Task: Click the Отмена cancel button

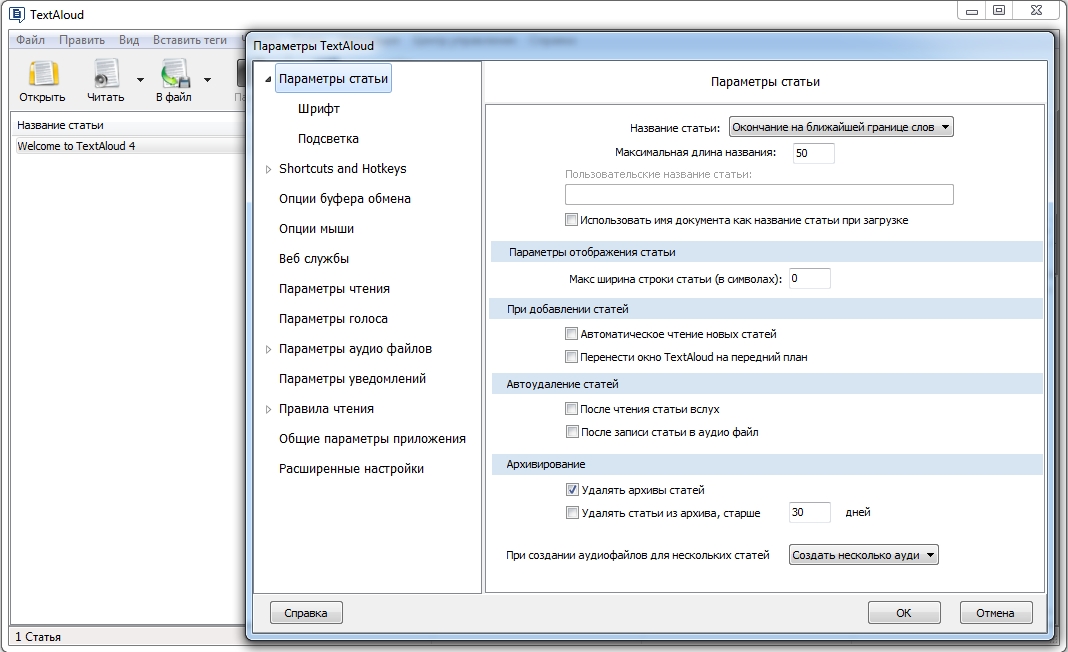Action: [x=995, y=612]
